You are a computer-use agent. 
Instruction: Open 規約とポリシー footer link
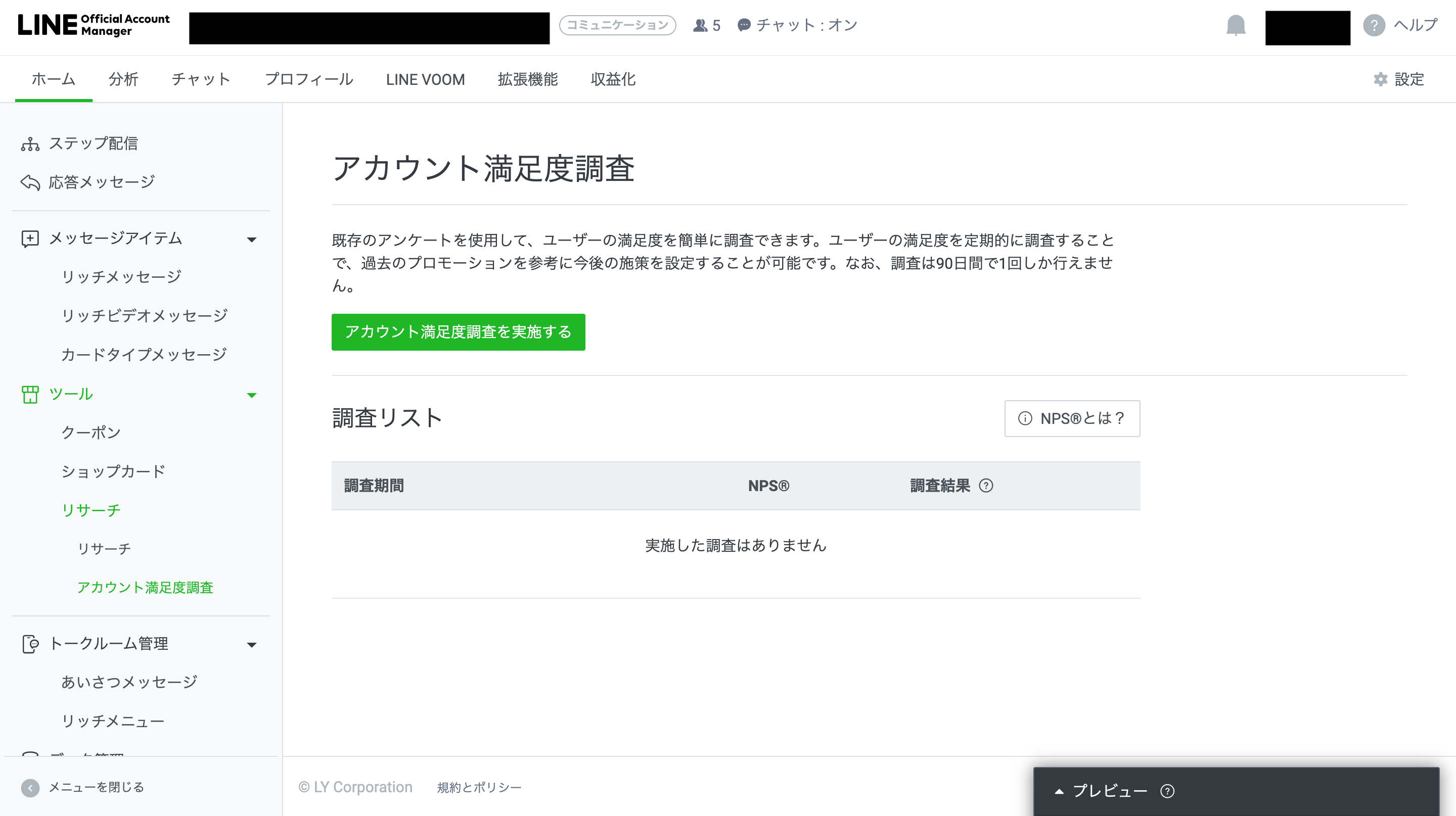coord(479,787)
